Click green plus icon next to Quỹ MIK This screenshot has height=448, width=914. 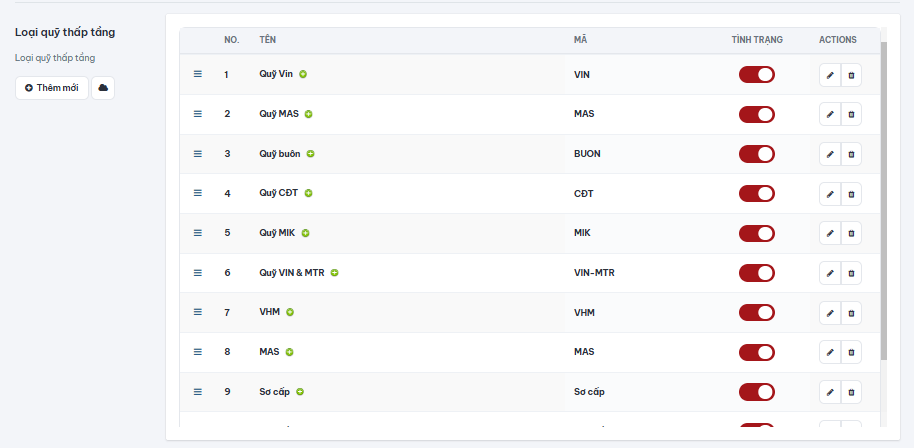[305, 233]
